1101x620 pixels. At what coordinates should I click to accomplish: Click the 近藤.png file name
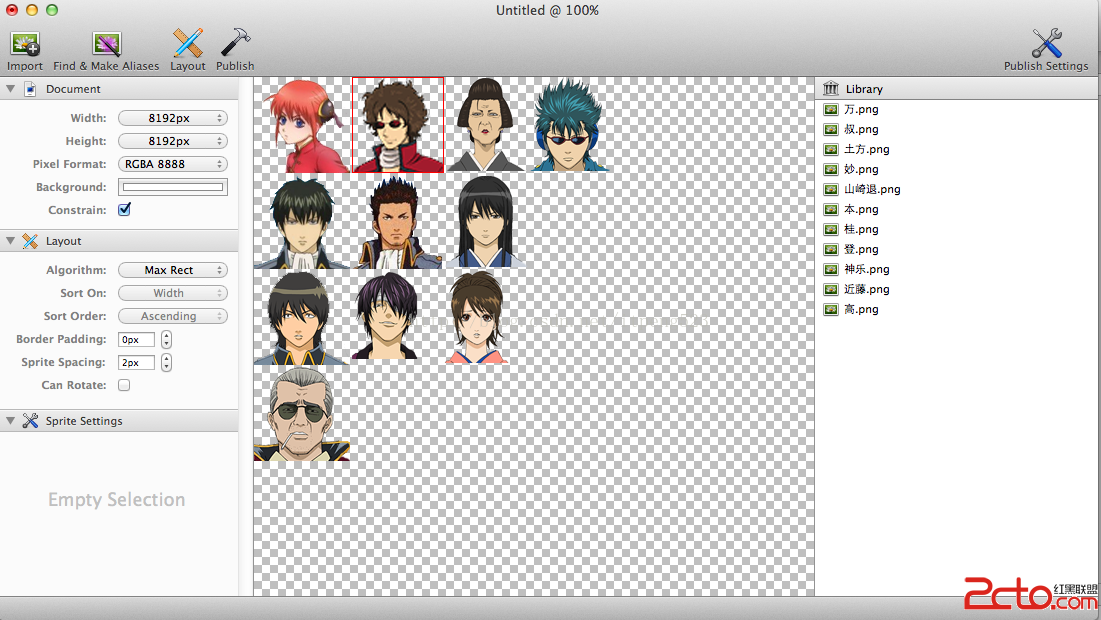pos(866,289)
